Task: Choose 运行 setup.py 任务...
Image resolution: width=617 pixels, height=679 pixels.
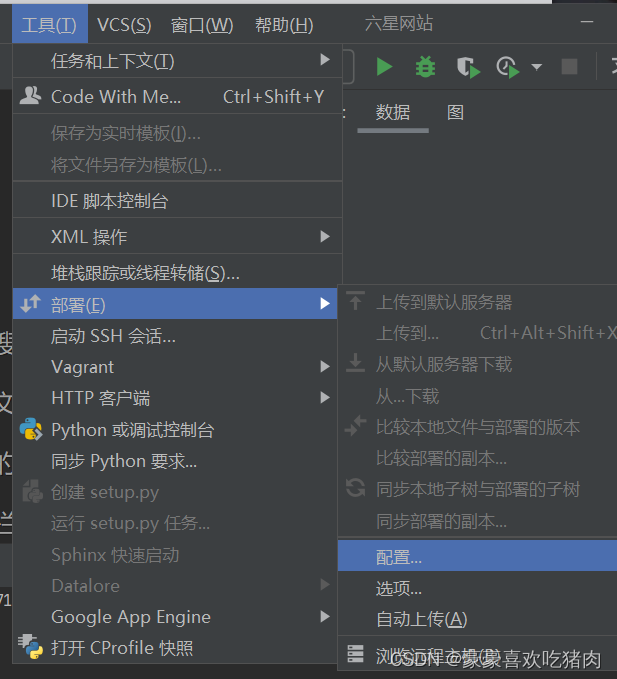Action: click(x=175, y=523)
